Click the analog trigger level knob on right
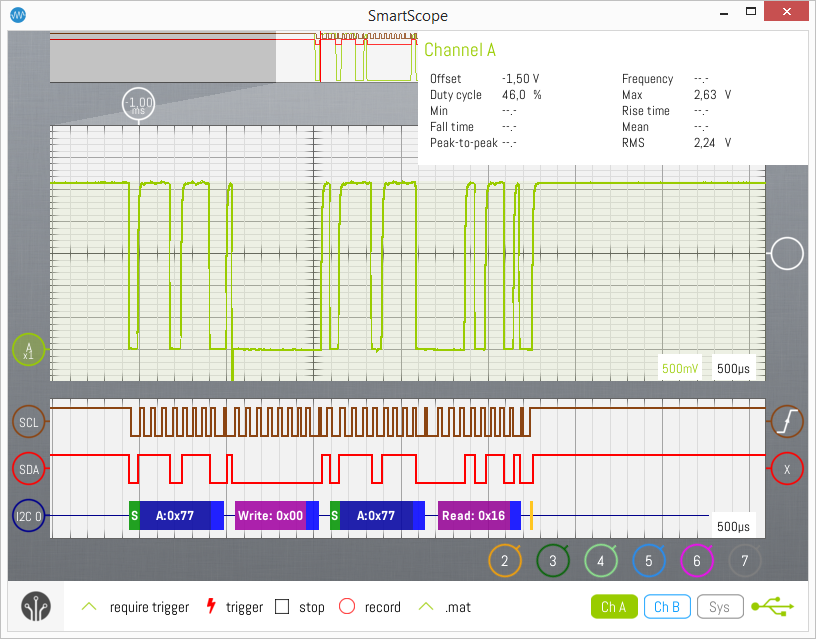Image resolution: width=816 pixels, height=639 pixels. tap(787, 254)
